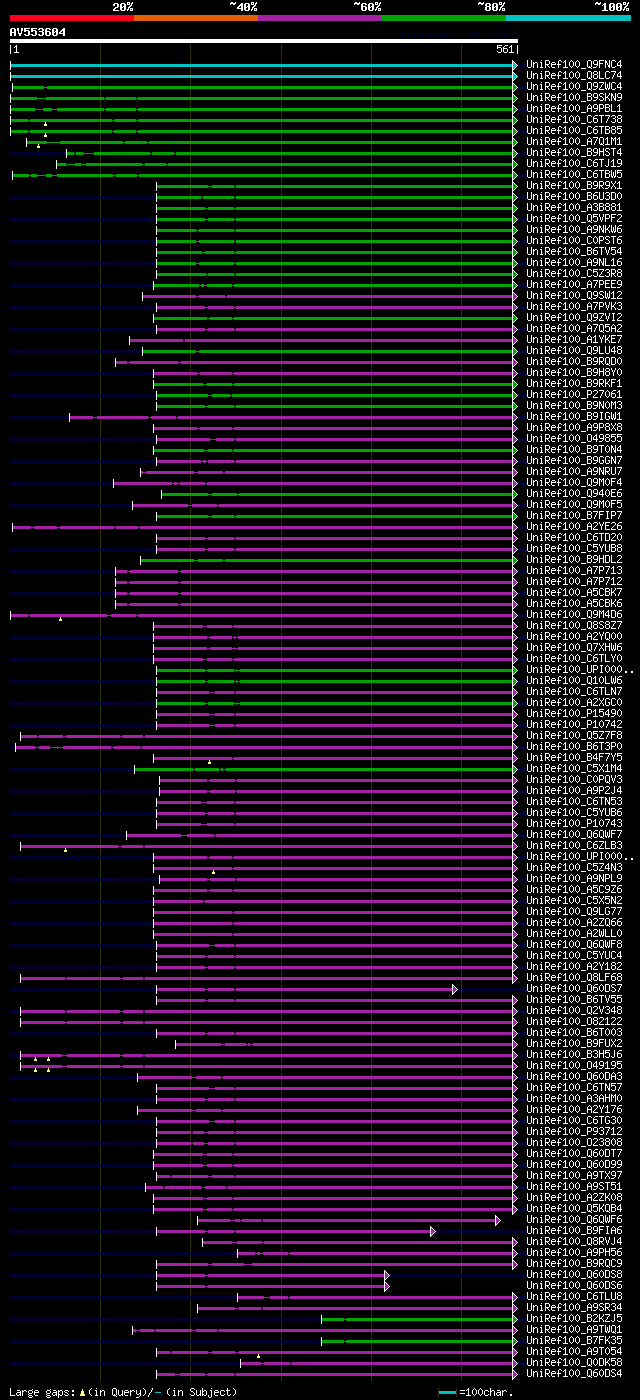The height and width of the screenshot is (1400, 640).
Task: Open hit UniRef100_Q5KQB4
Action: [574, 1209]
